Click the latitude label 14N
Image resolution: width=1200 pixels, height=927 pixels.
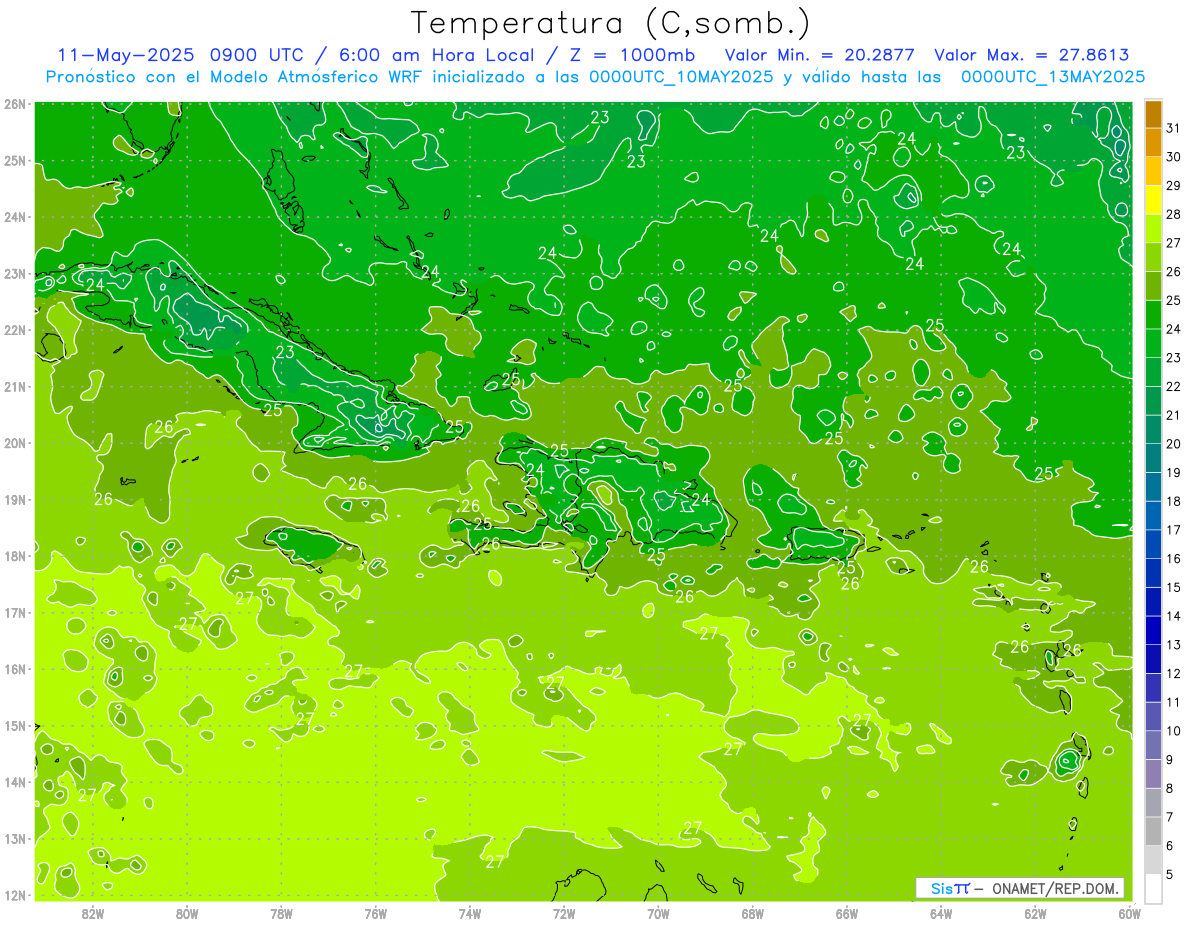coord(14,782)
